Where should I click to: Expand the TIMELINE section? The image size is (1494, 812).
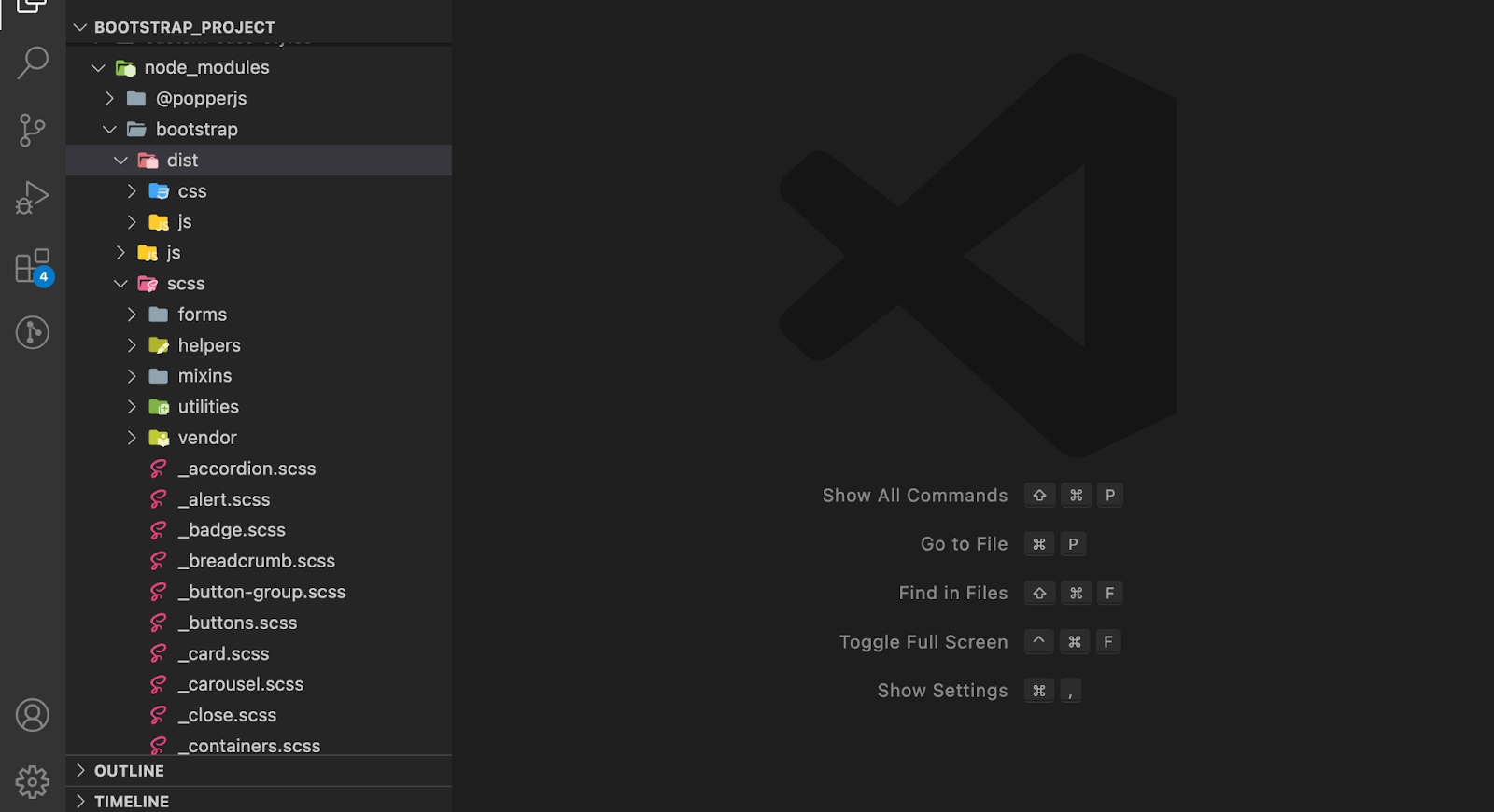pos(80,801)
